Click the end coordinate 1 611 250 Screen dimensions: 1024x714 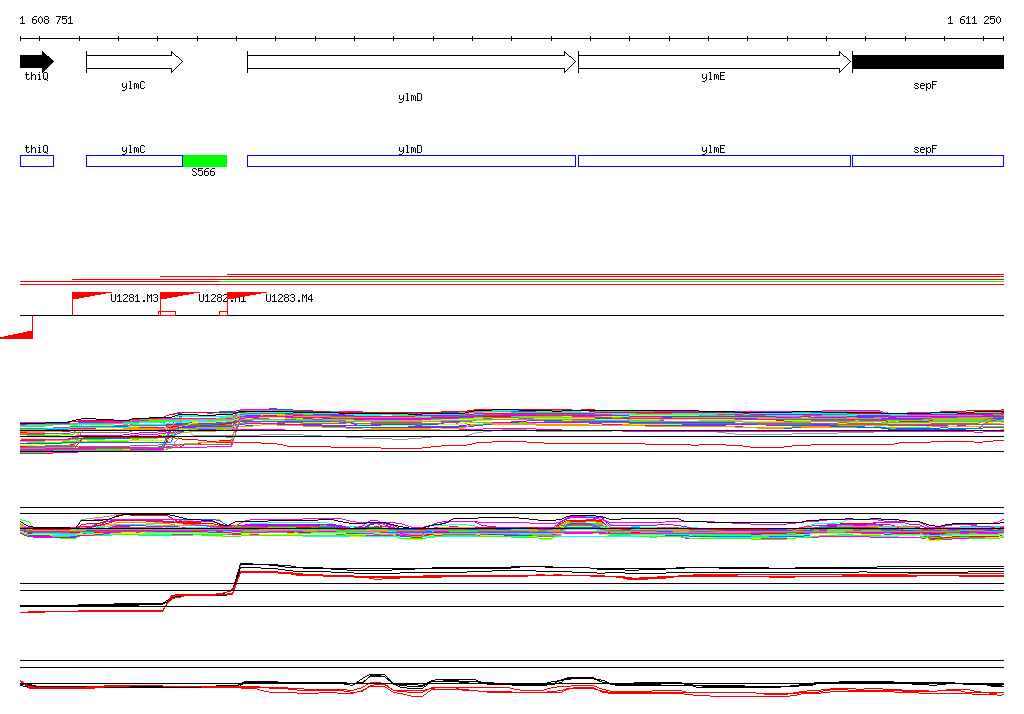[974, 20]
